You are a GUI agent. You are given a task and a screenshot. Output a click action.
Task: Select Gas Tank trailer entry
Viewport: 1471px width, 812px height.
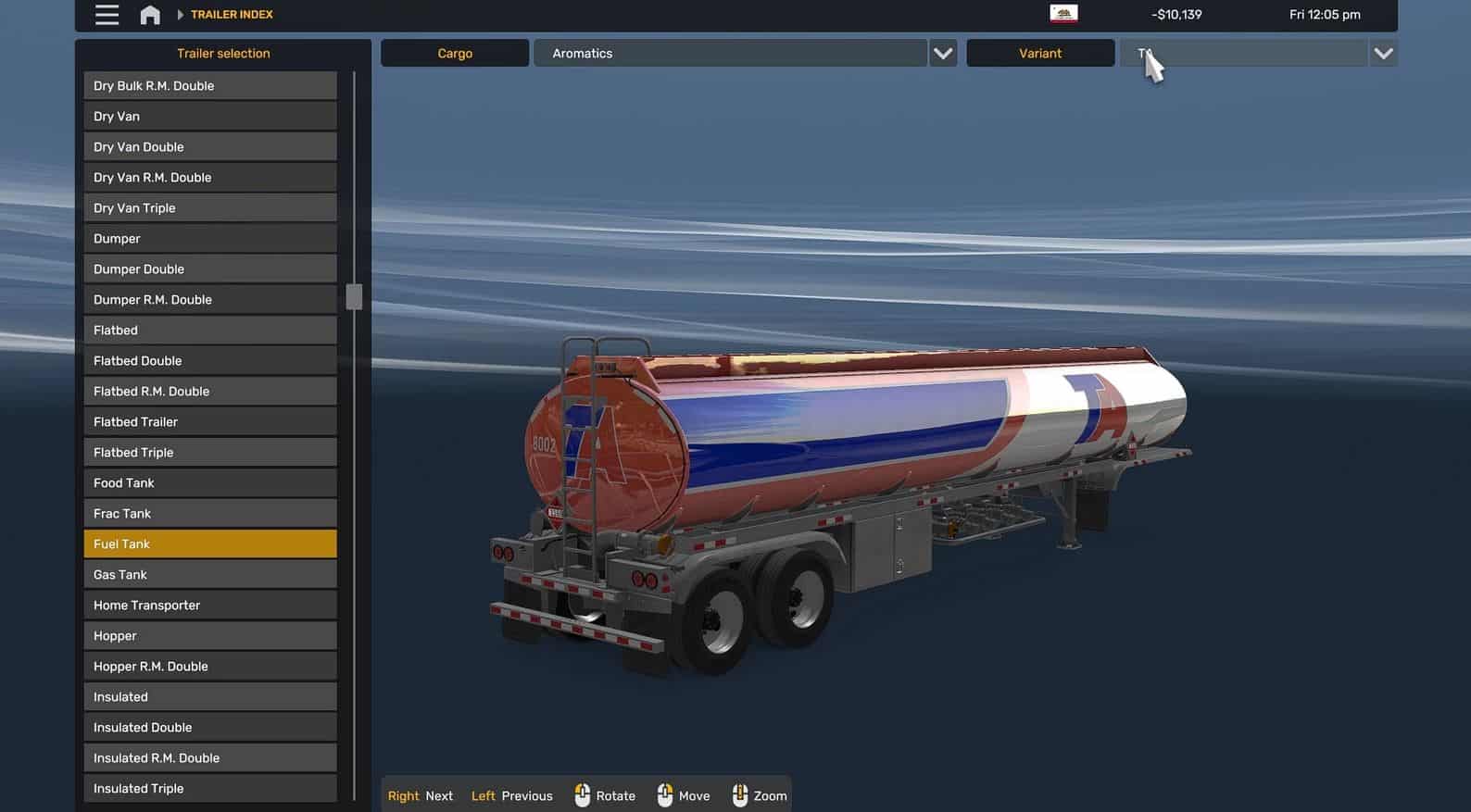(210, 575)
